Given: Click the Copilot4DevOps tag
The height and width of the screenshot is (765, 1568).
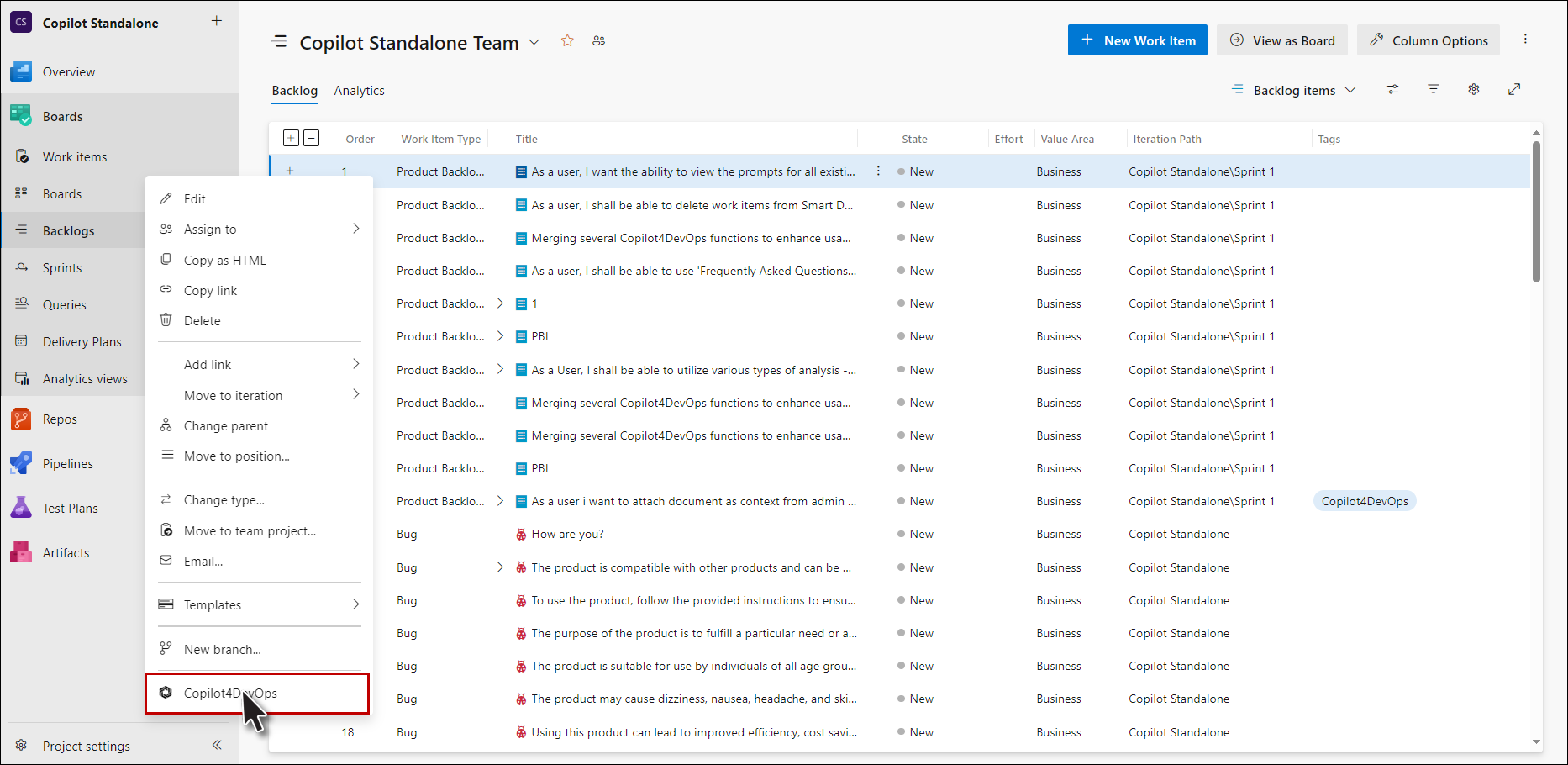Looking at the screenshot, I should tap(1365, 501).
